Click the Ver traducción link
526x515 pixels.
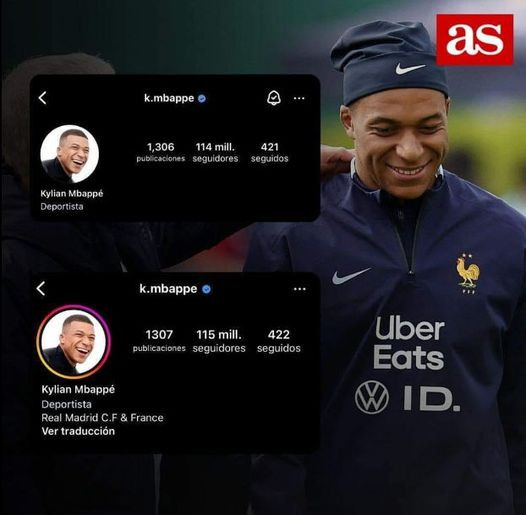[x=78, y=431]
